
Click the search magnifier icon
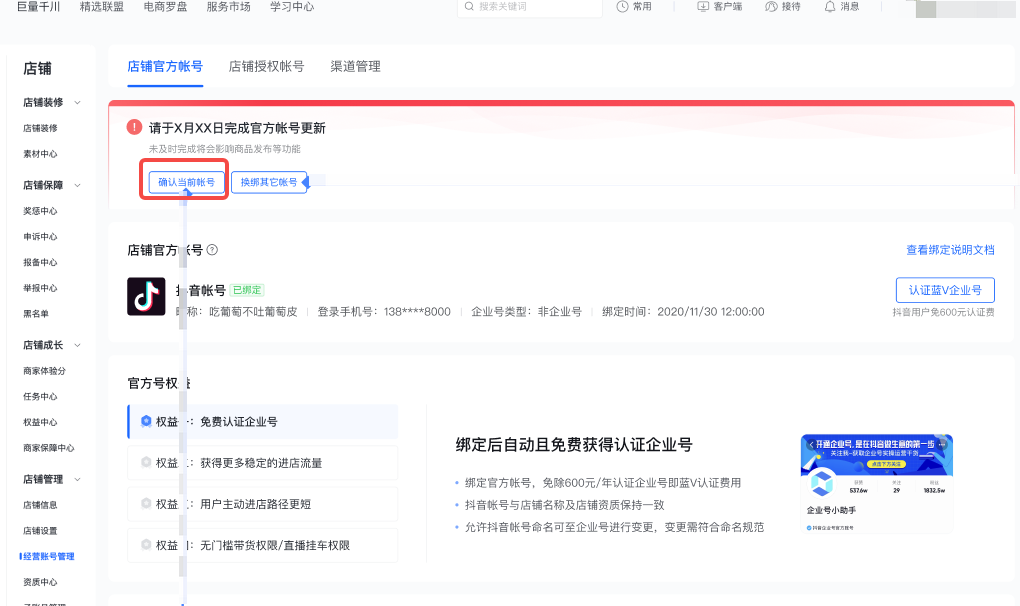click(469, 7)
